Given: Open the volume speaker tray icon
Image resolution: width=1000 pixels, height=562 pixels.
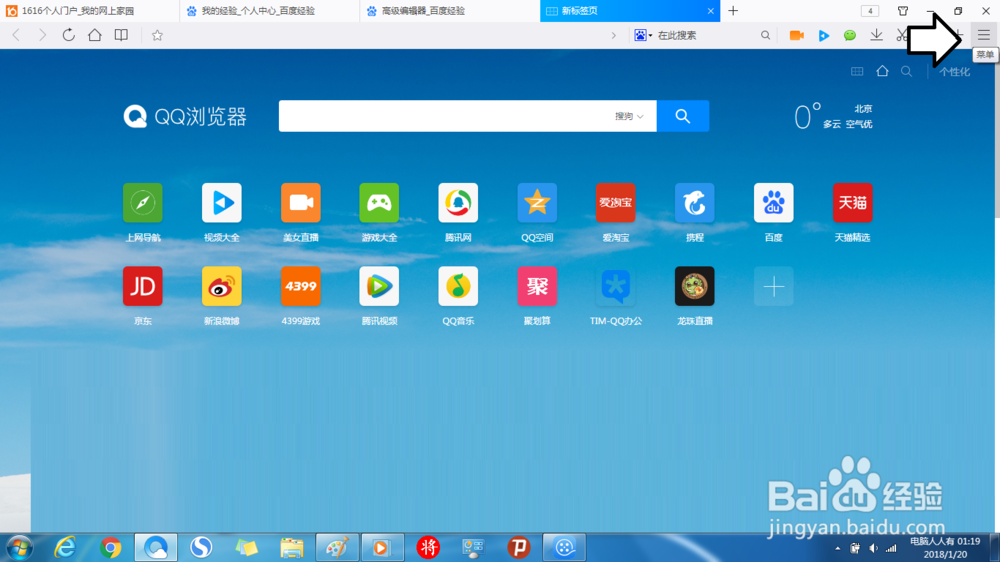Looking at the screenshot, I should pos(873,548).
